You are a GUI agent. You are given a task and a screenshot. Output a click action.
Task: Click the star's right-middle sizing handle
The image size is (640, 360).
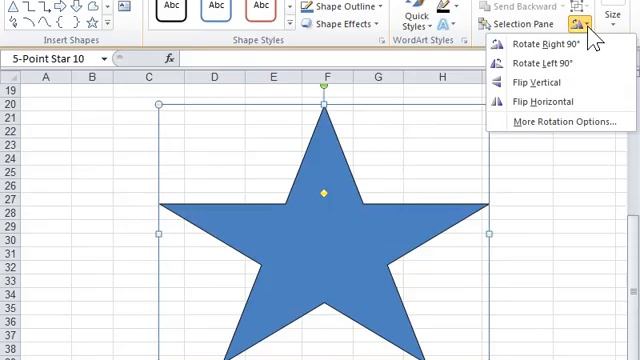[489, 234]
